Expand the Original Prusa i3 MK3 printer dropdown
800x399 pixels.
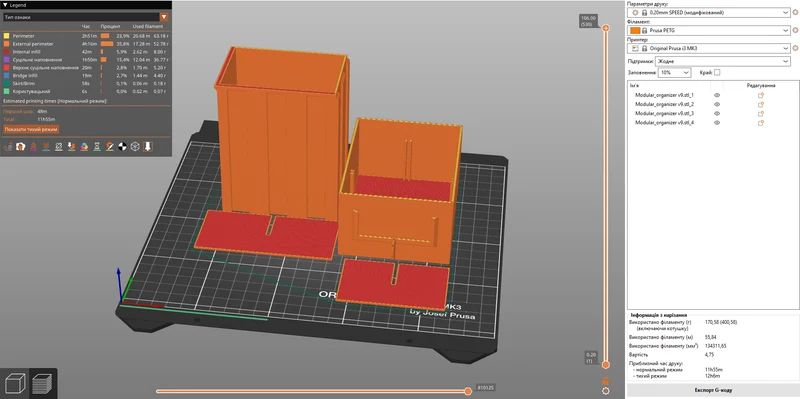[710, 48]
